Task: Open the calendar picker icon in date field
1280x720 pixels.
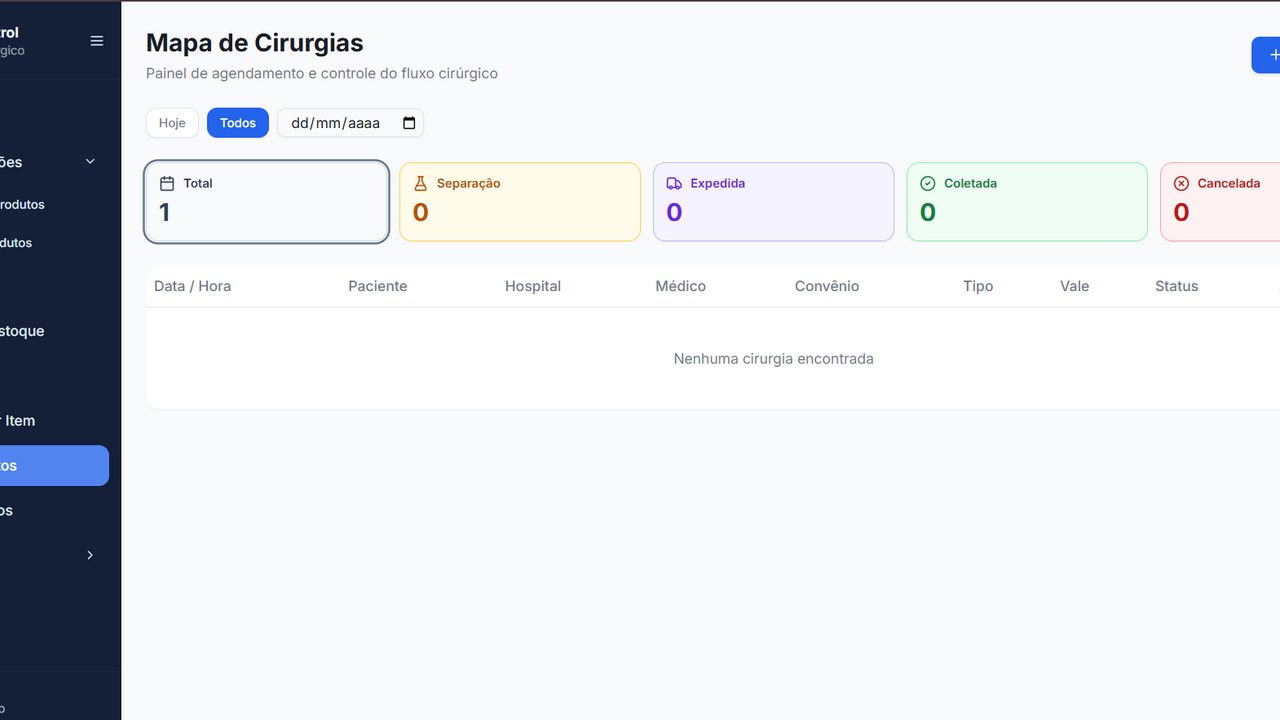Action: click(409, 123)
